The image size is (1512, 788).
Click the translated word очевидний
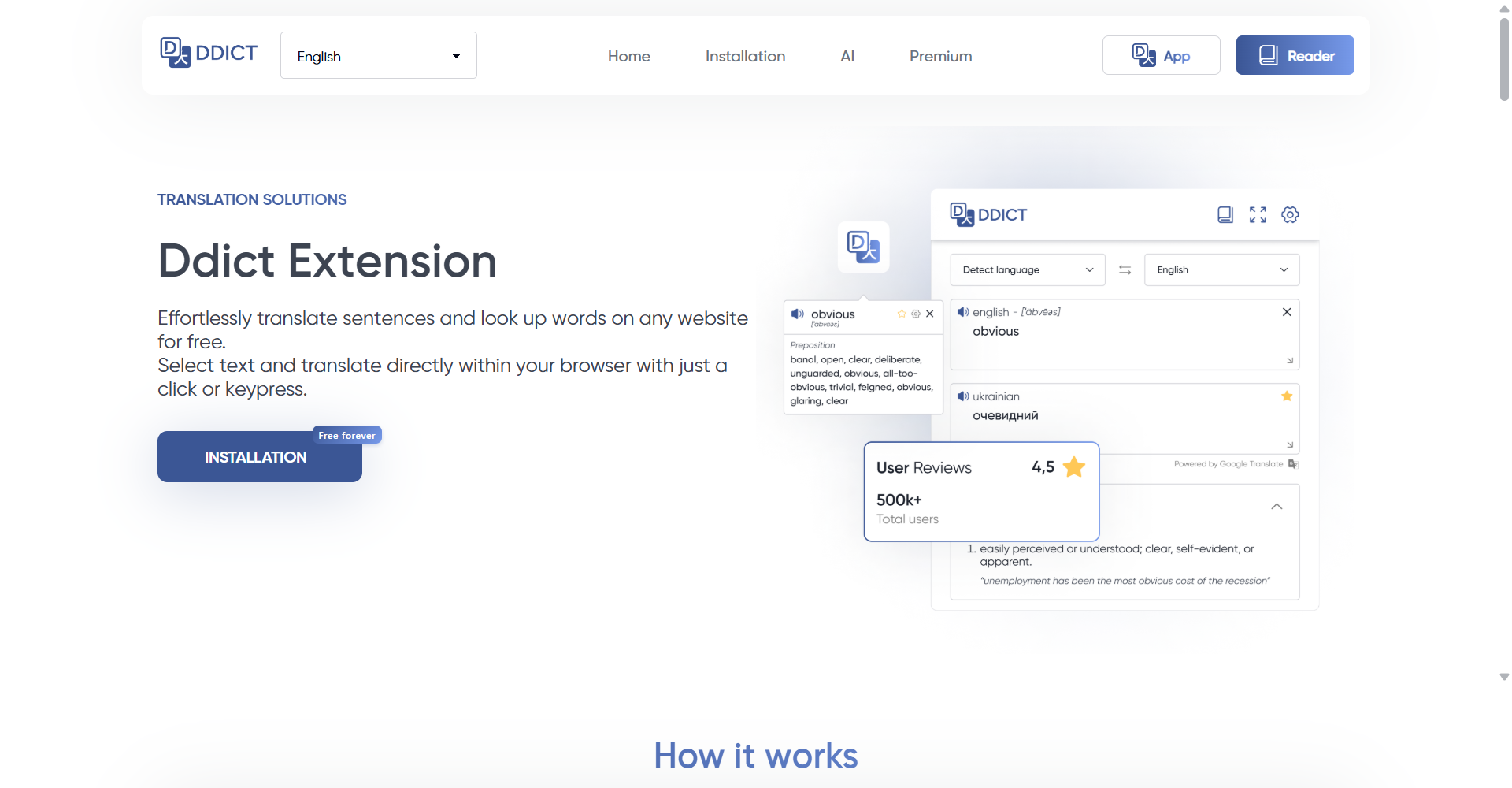click(x=1006, y=416)
